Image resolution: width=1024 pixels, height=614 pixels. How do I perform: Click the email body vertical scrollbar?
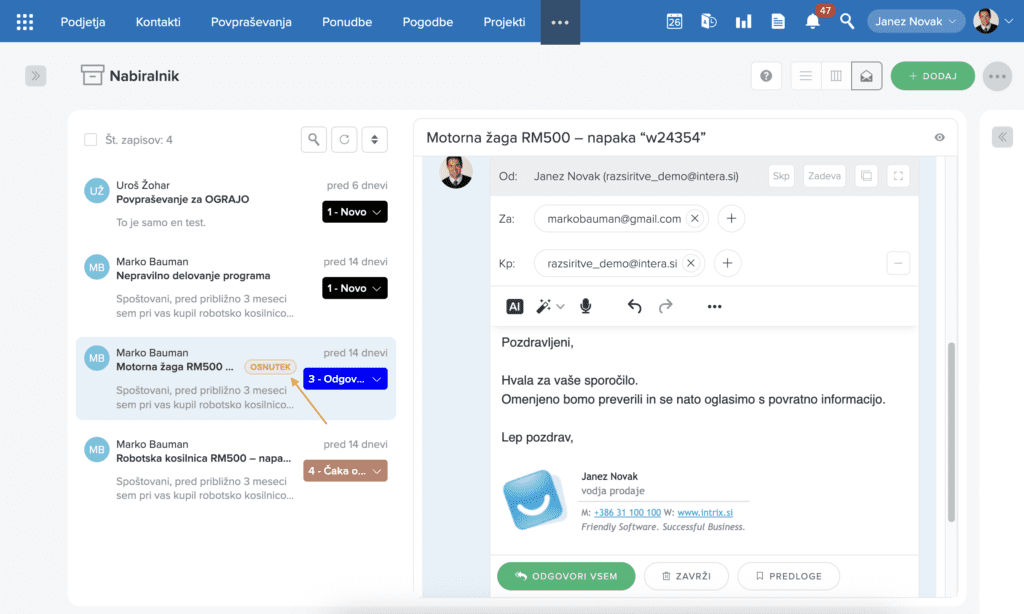951,430
